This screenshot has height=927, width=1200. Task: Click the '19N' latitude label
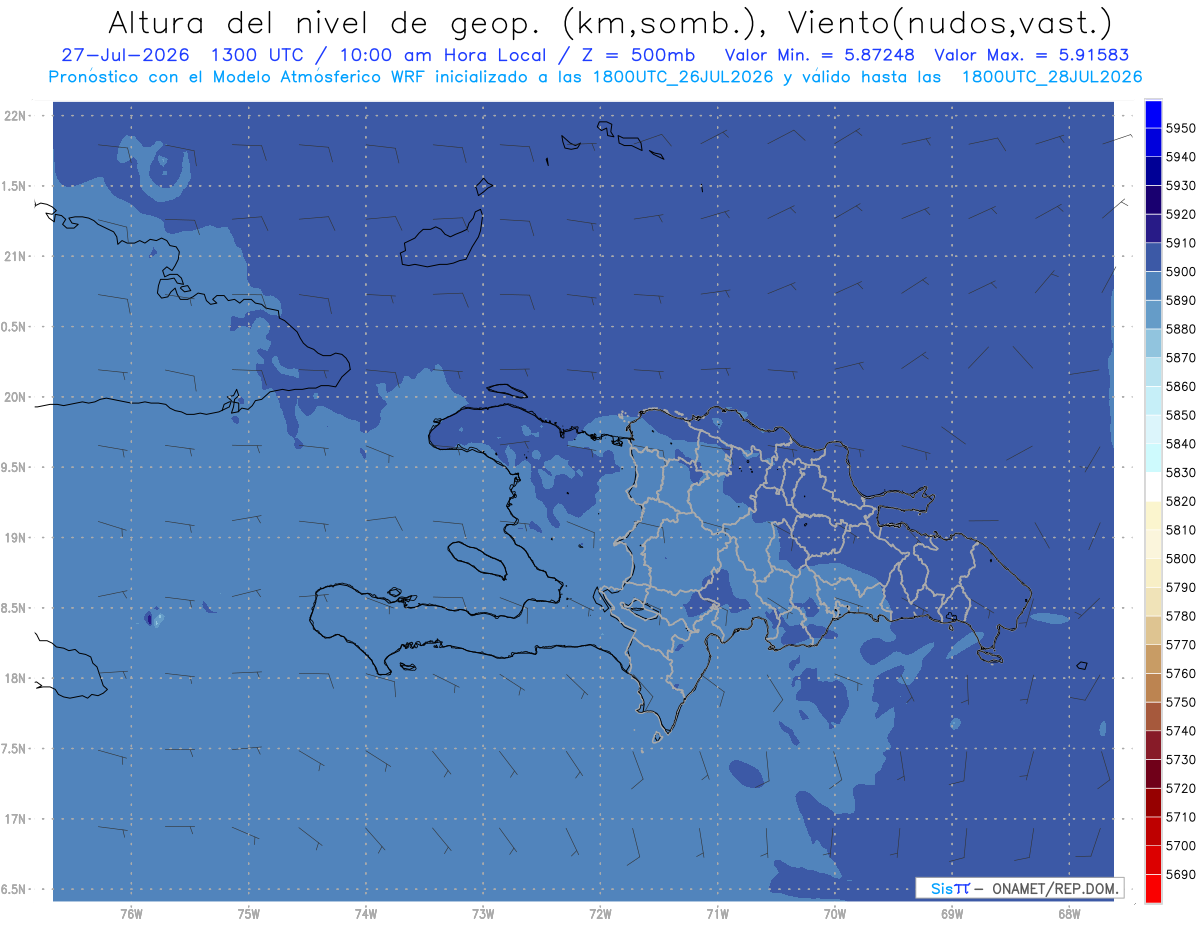pos(17,537)
